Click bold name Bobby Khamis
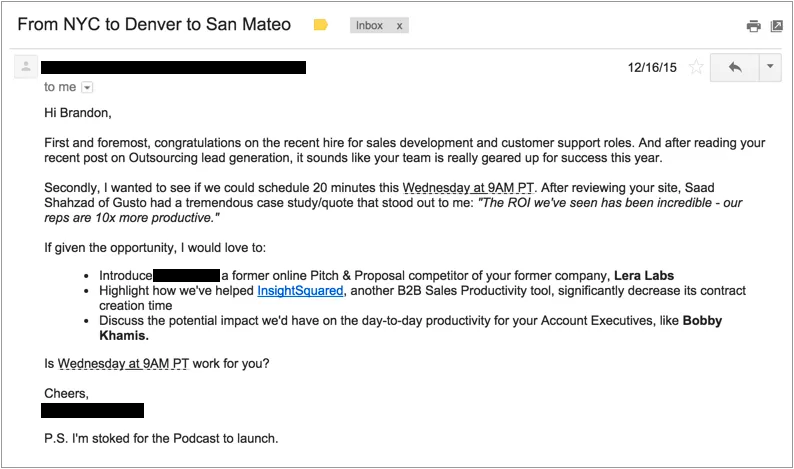 (702, 321)
